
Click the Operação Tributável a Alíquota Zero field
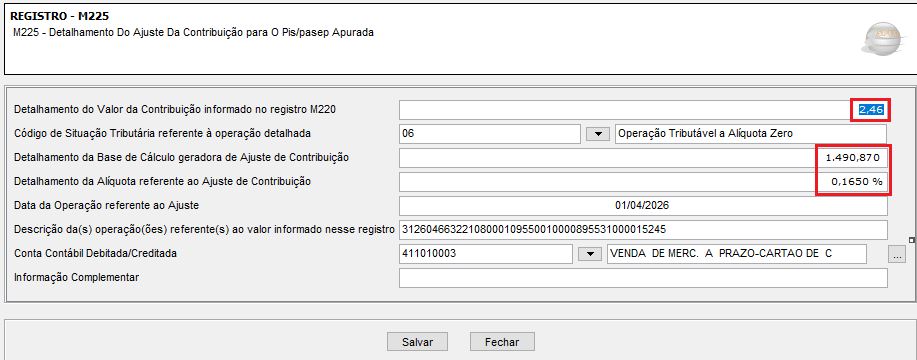click(751, 134)
